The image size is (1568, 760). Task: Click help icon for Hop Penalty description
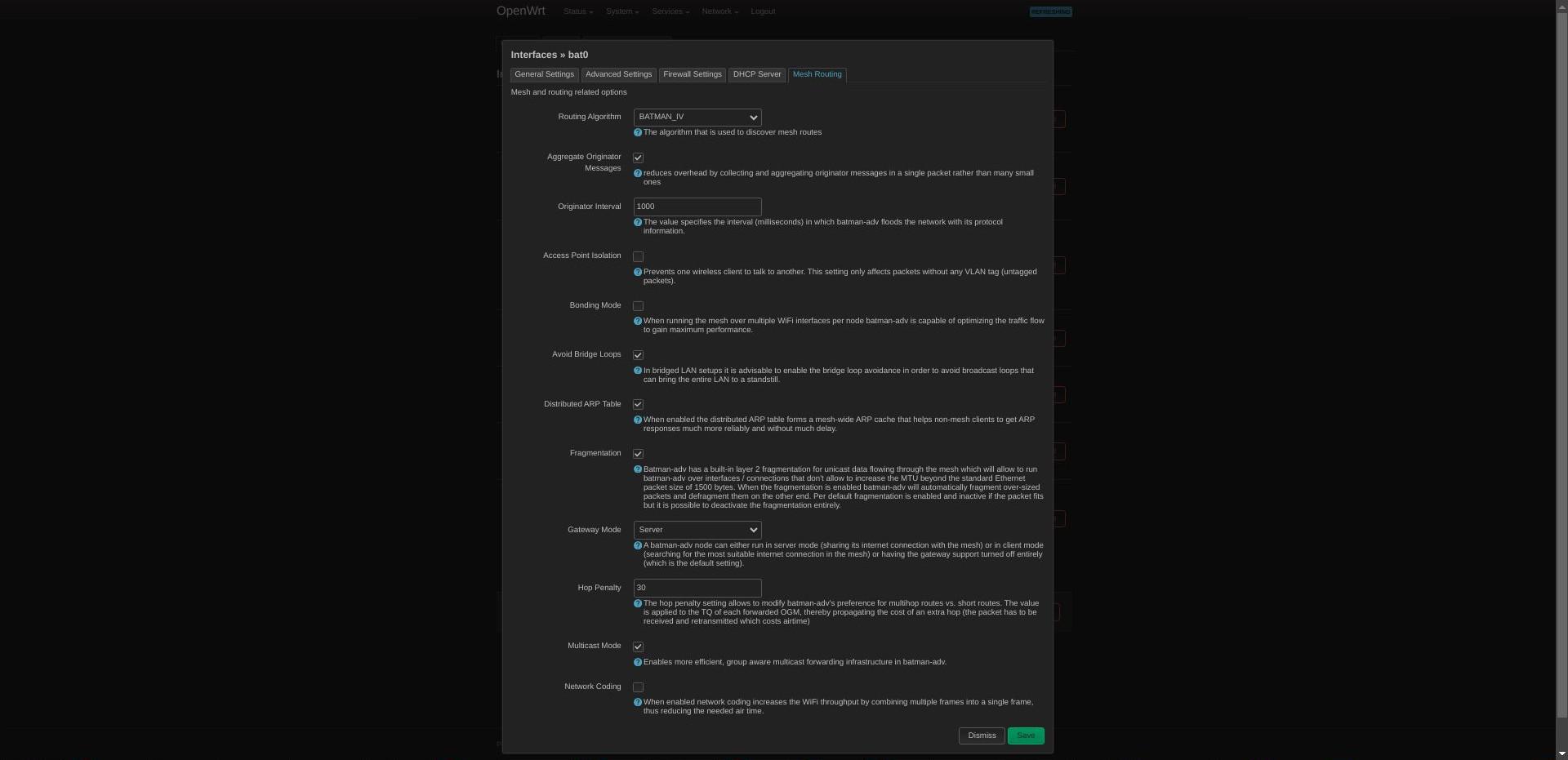click(638, 603)
